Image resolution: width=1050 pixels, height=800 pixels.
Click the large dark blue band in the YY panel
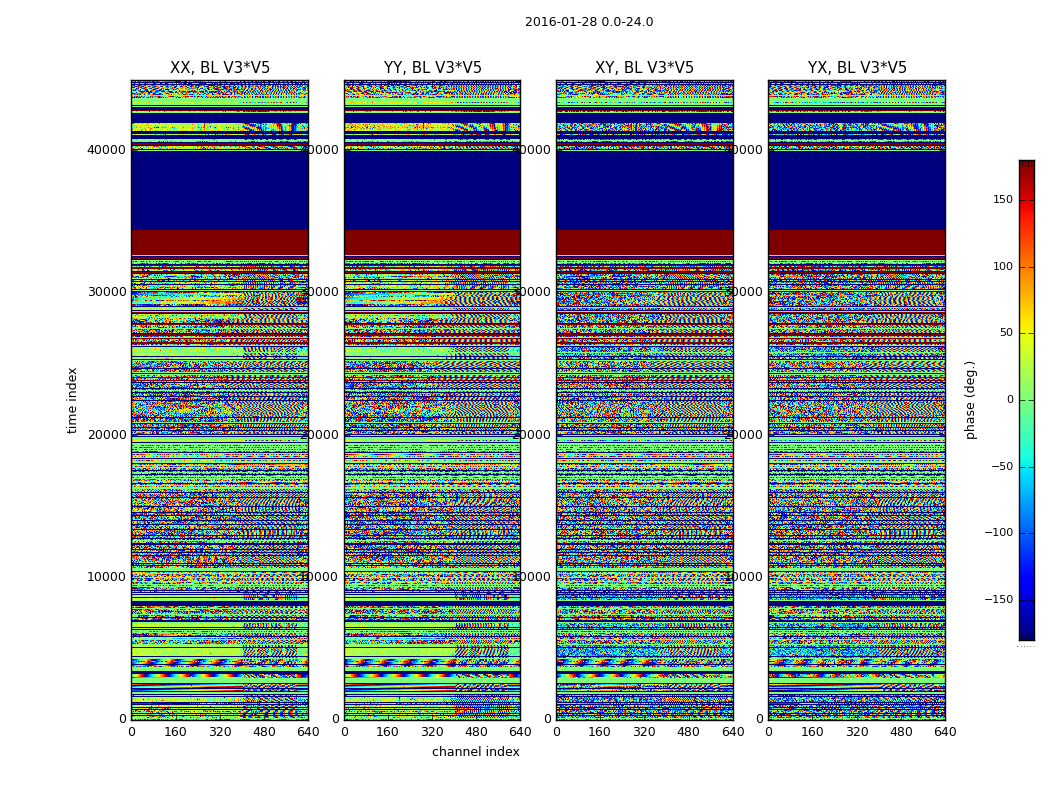click(432, 190)
